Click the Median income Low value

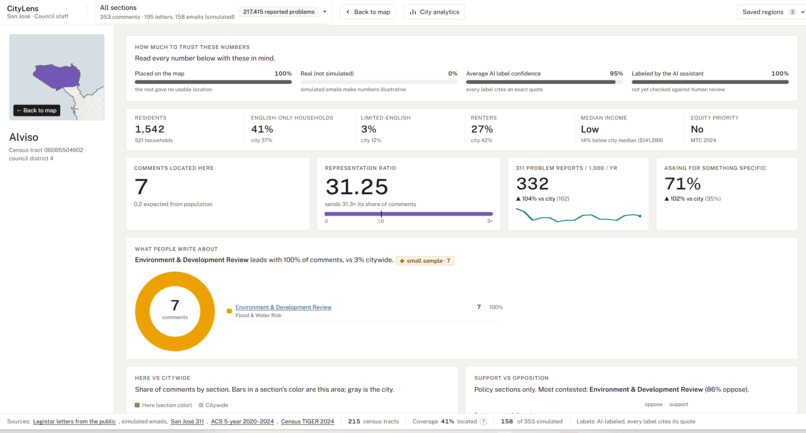pyautogui.click(x=590, y=129)
